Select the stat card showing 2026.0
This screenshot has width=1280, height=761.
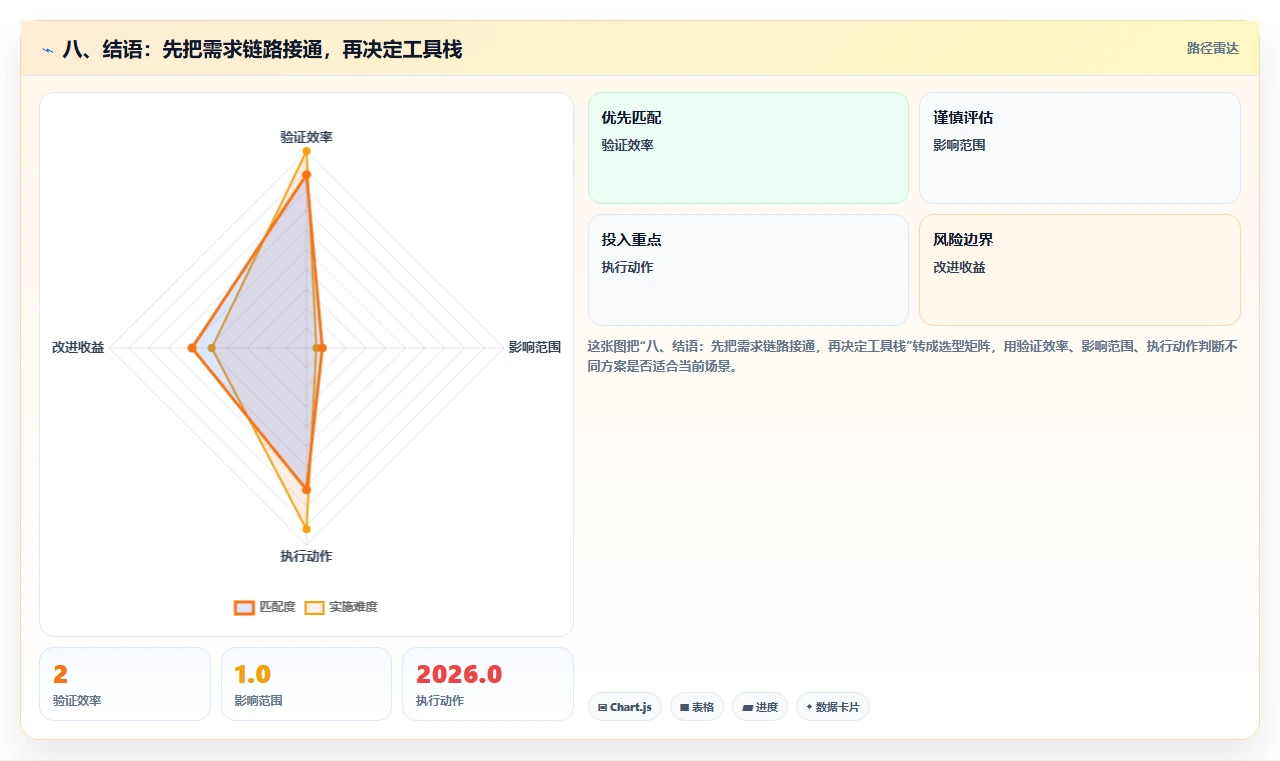point(488,684)
